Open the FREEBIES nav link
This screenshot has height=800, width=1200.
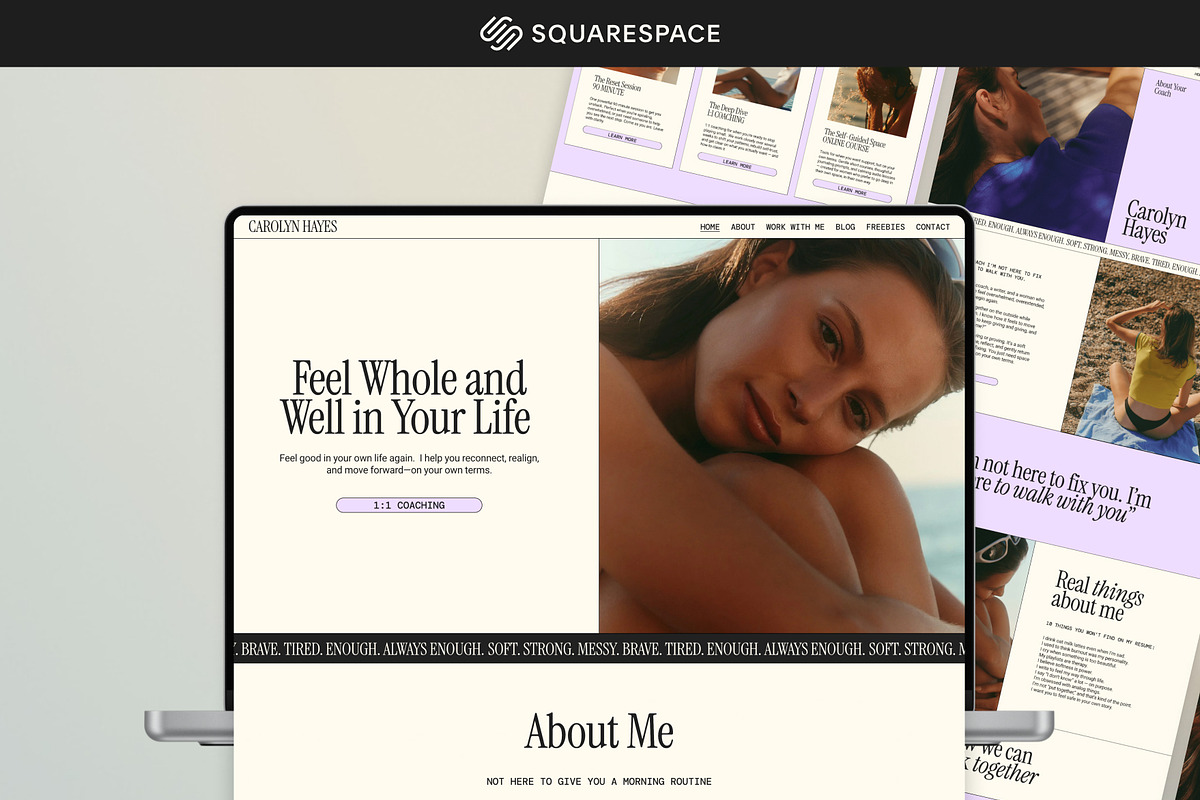(885, 227)
